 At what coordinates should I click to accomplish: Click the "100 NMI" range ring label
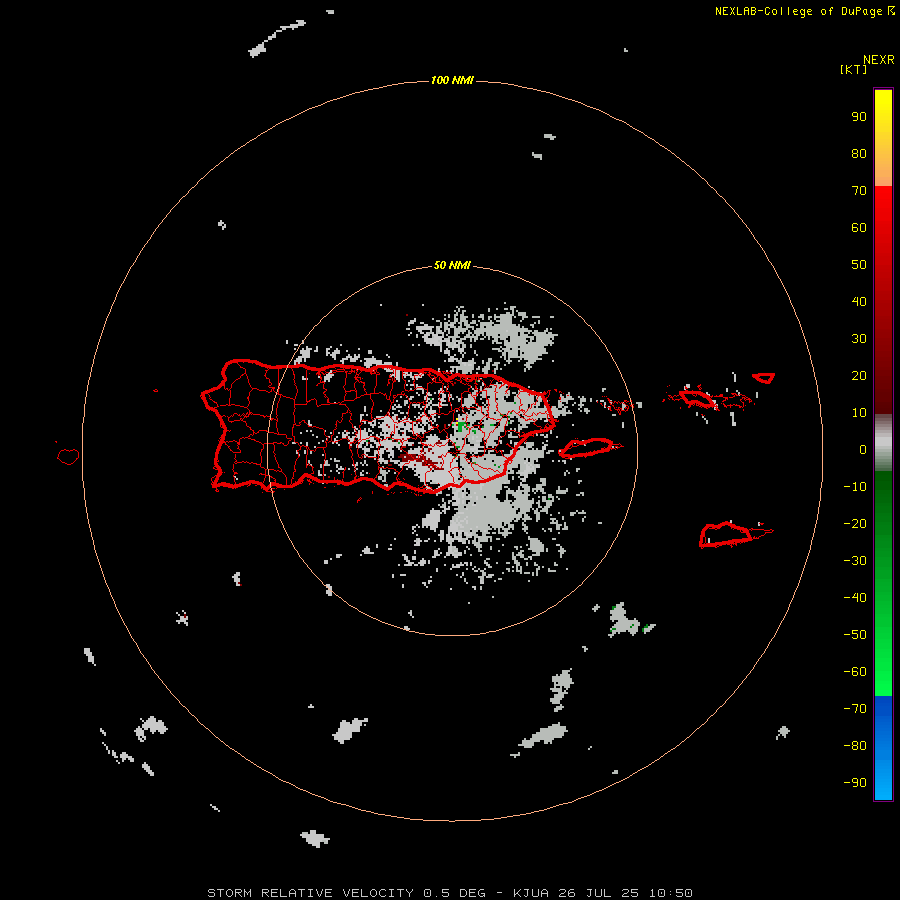pos(452,80)
